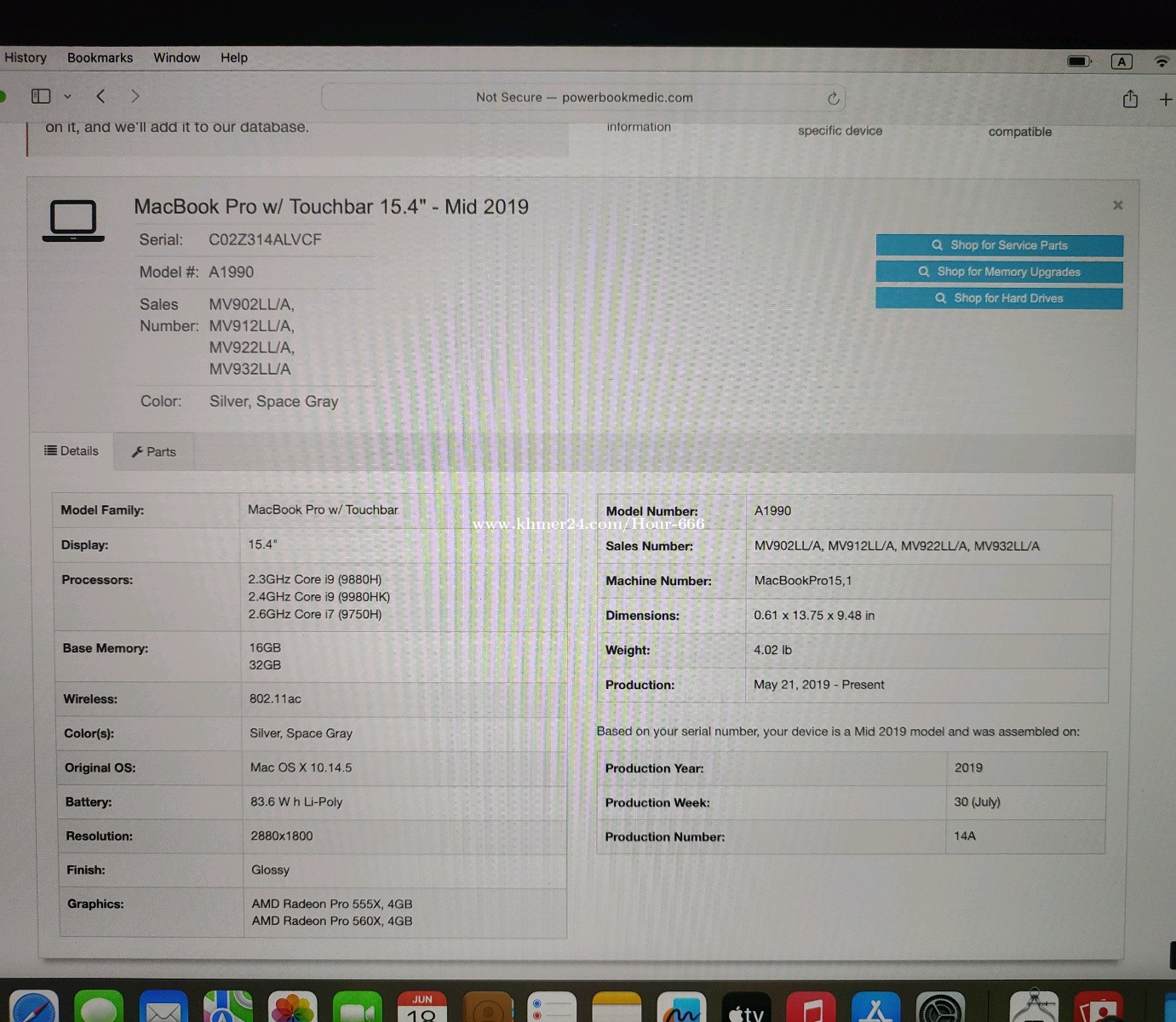Screen dimensions: 1176x1022
Task: Open Contacts app in the Dock
Action: tap(487, 1007)
